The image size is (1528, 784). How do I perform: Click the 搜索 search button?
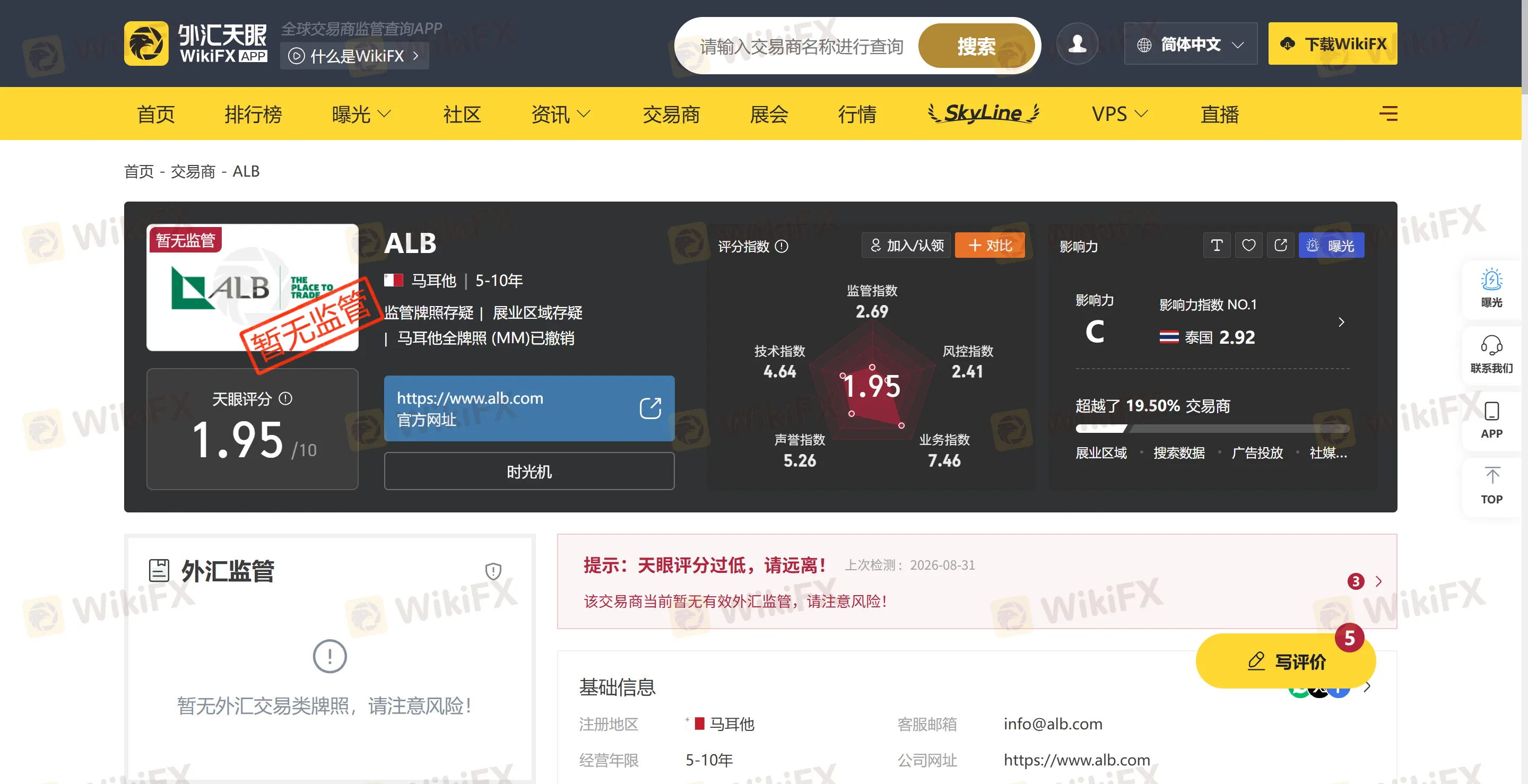click(x=976, y=46)
